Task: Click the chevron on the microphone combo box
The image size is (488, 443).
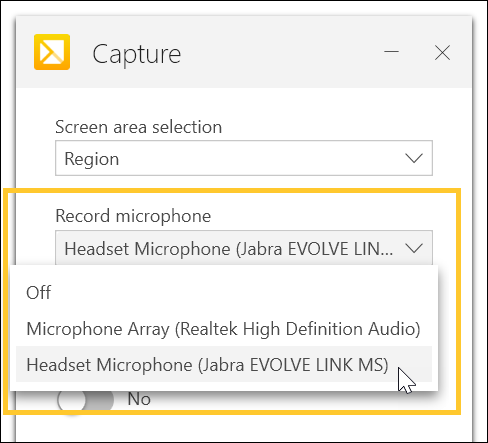Action: coord(414,248)
